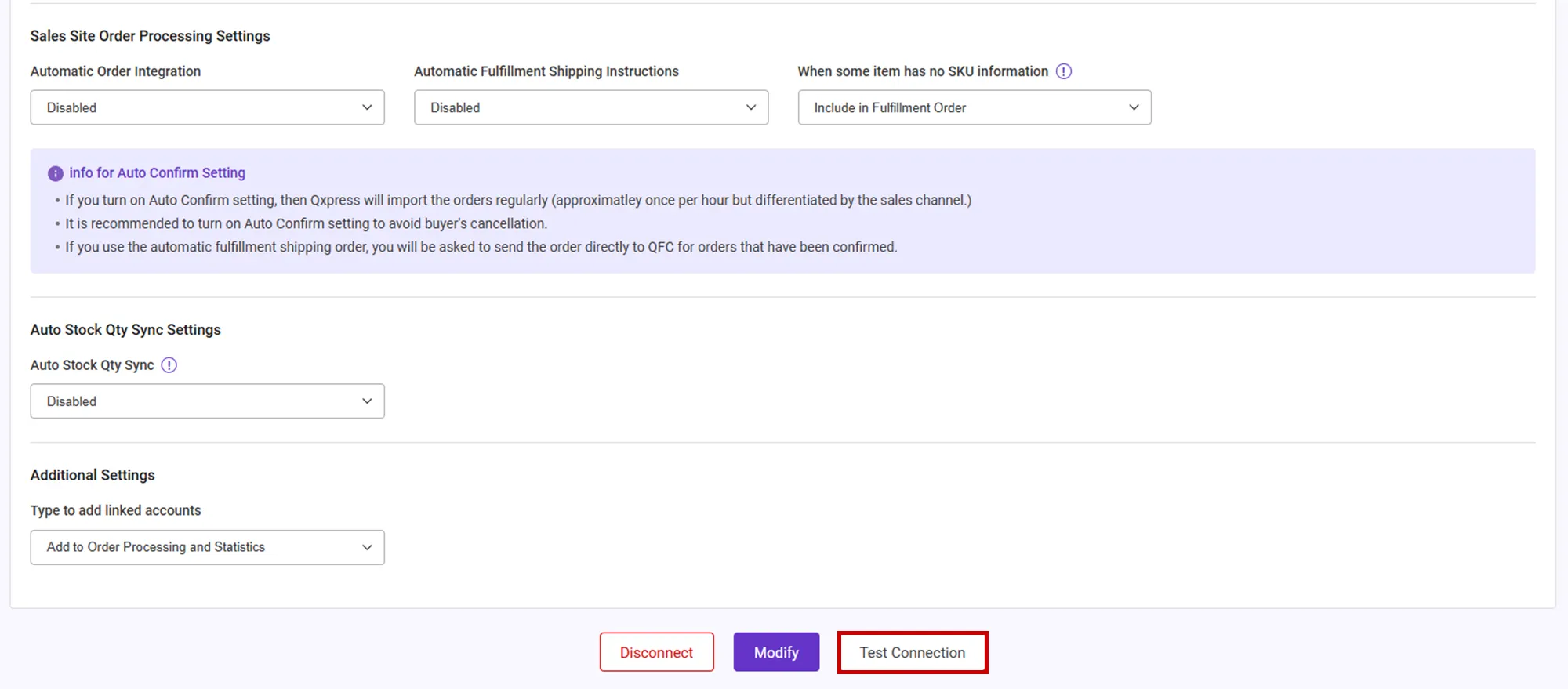Open the Automatic Order Integration dropdown
Viewport: 1568px width, 689px height.
coord(207,107)
